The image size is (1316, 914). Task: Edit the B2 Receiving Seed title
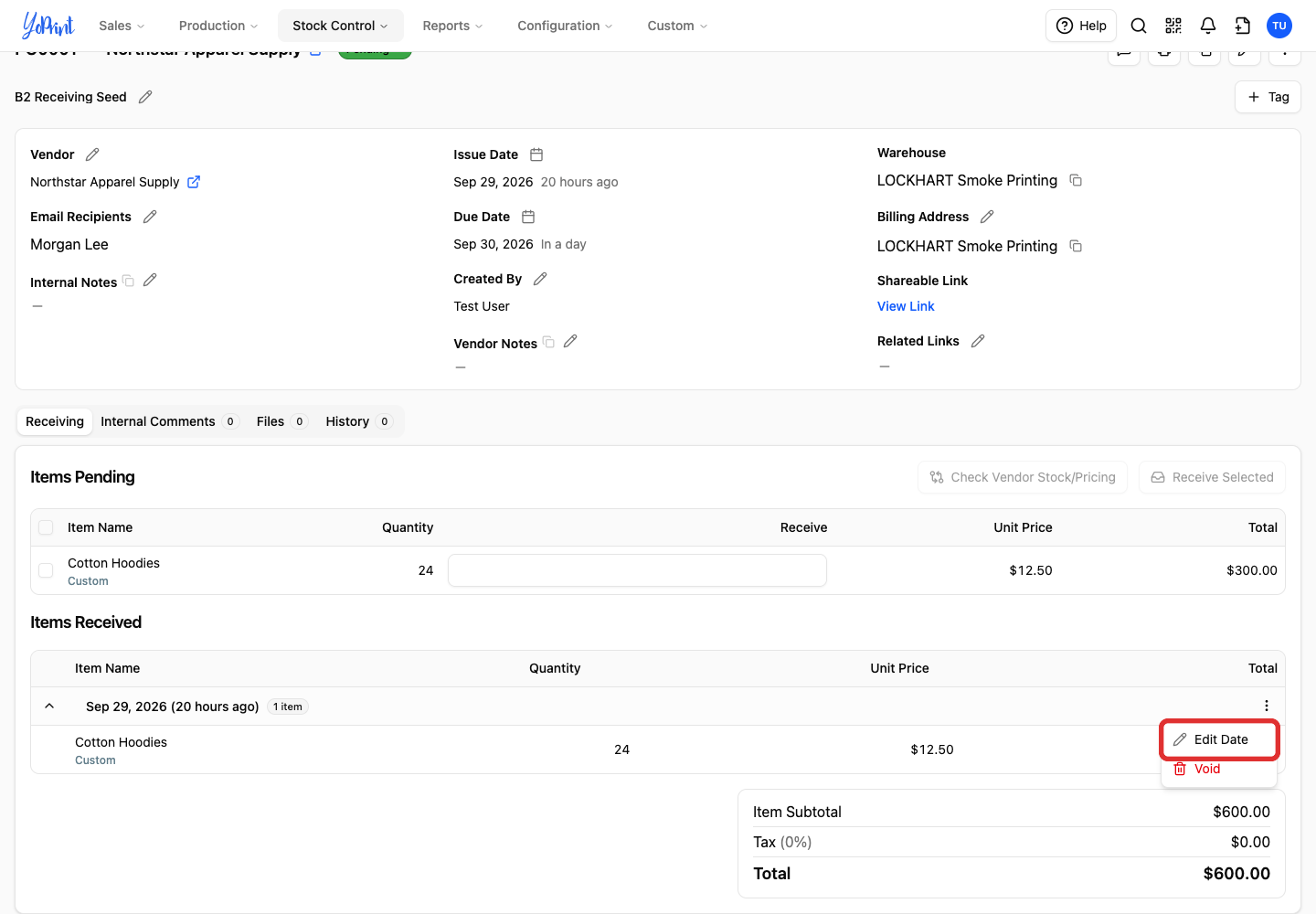pyautogui.click(x=145, y=97)
